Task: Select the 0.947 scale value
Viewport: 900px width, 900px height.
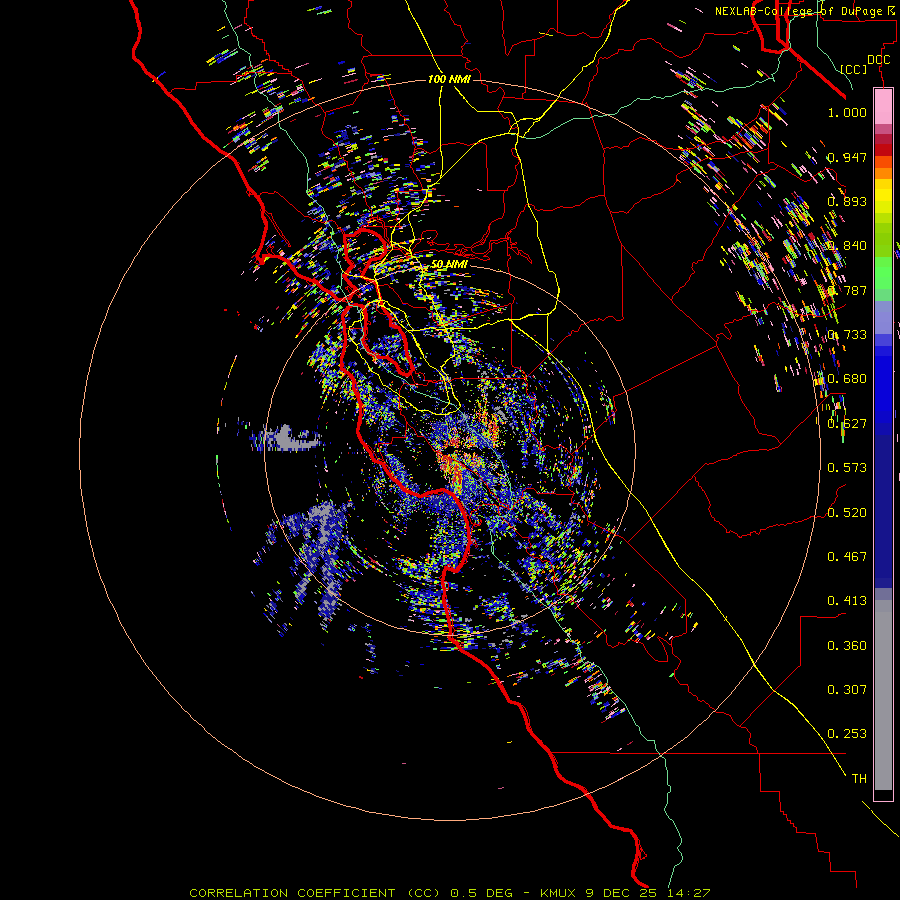Action: point(847,157)
